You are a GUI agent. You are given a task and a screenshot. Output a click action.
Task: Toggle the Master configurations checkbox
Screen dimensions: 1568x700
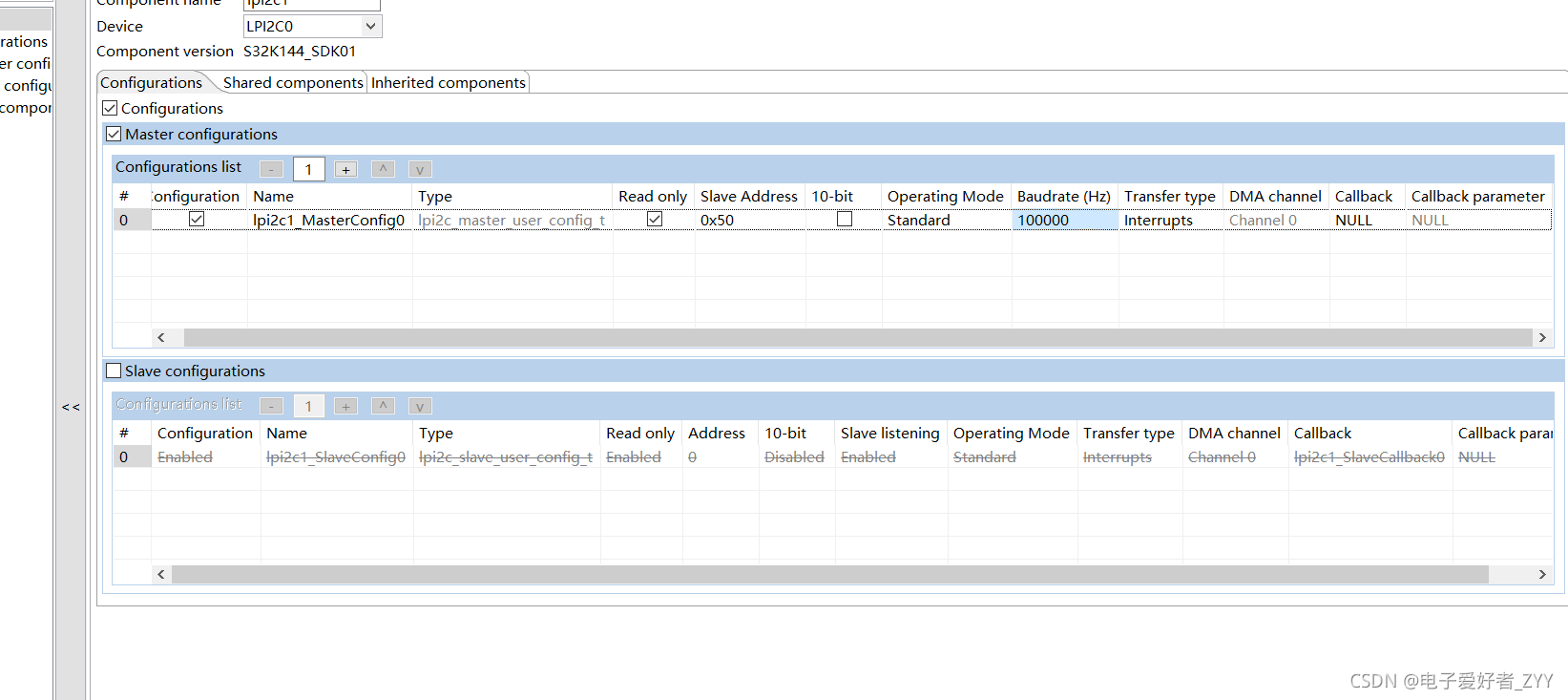(114, 134)
